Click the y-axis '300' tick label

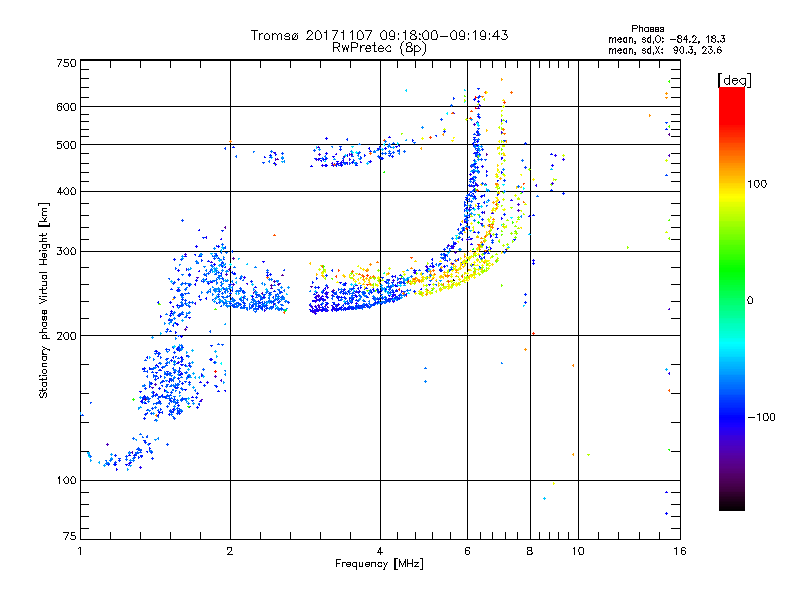point(66,252)
